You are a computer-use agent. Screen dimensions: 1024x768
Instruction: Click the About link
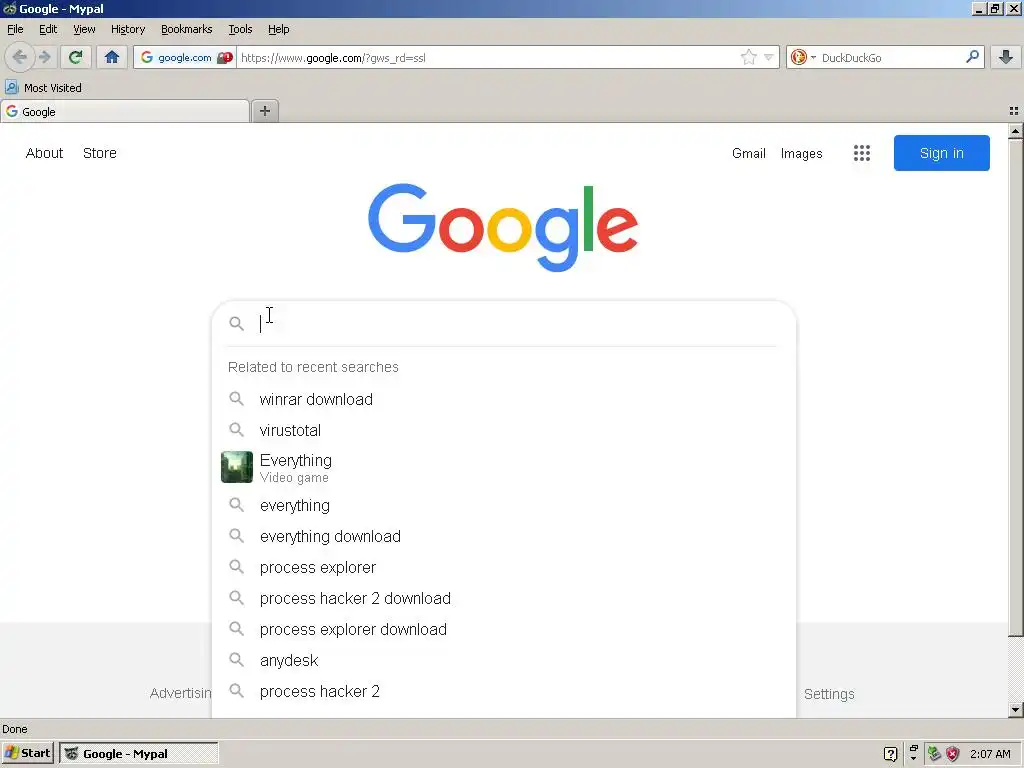click(44, 153)
